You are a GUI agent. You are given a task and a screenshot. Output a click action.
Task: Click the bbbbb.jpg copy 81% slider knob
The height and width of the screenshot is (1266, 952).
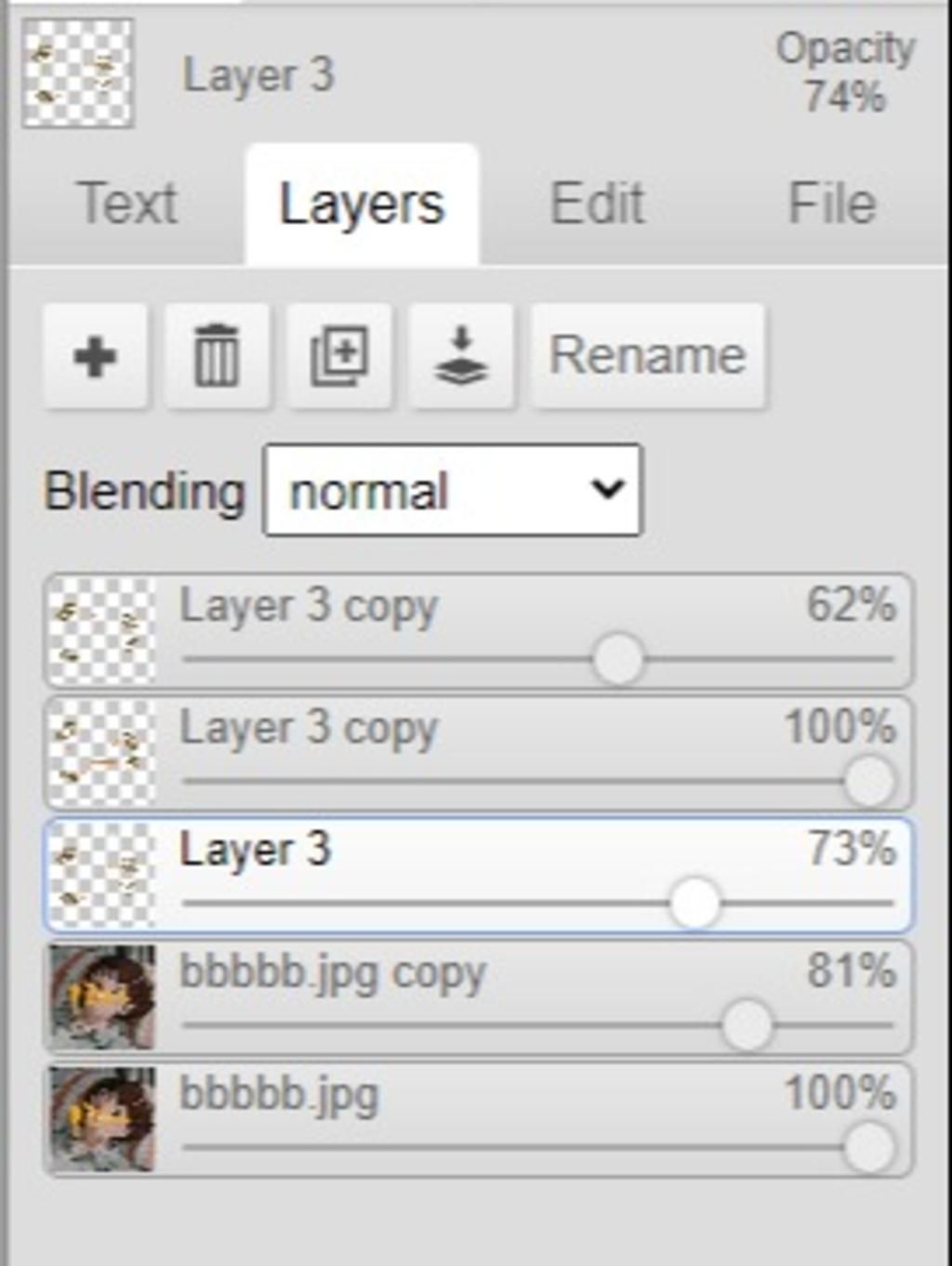[747, 1024]
